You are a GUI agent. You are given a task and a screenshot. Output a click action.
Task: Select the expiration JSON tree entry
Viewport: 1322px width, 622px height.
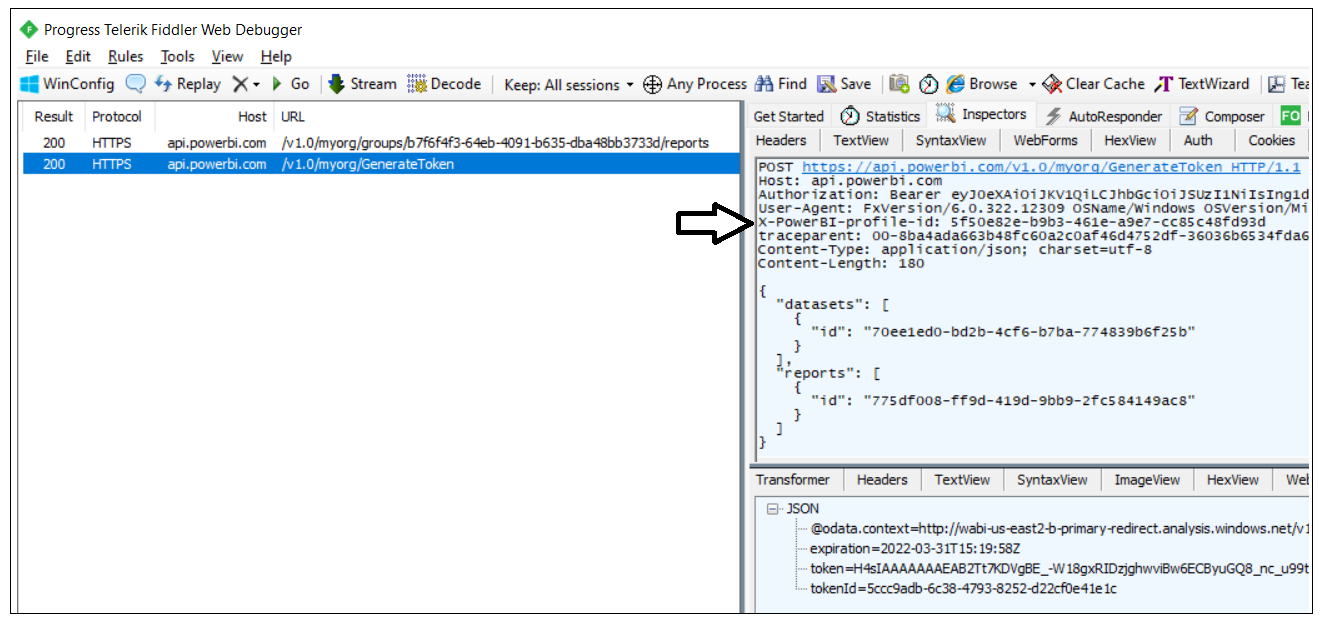pos(915,549)
